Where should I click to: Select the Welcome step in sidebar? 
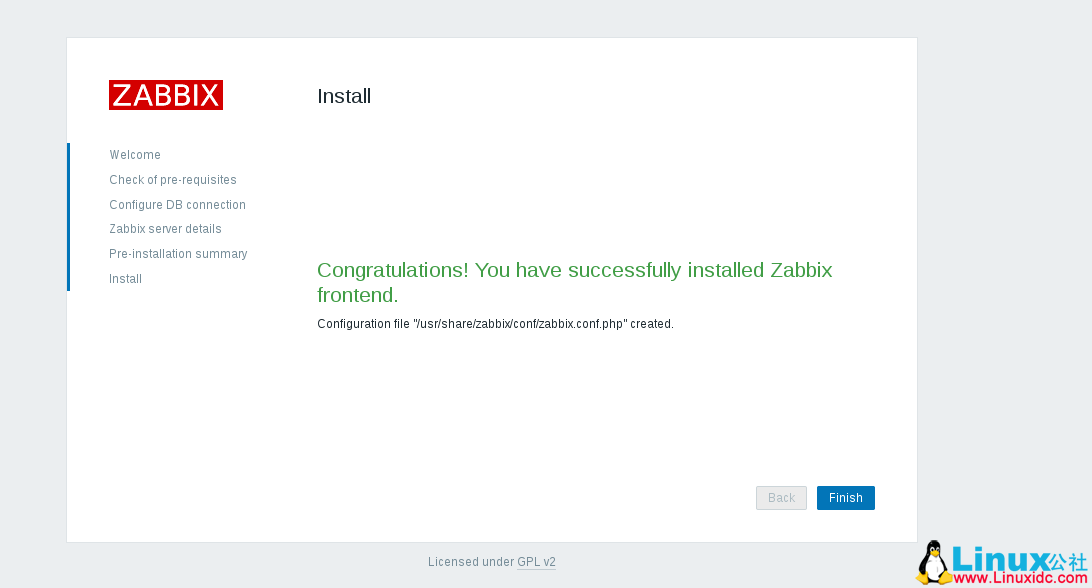click(x=135, y=155)
